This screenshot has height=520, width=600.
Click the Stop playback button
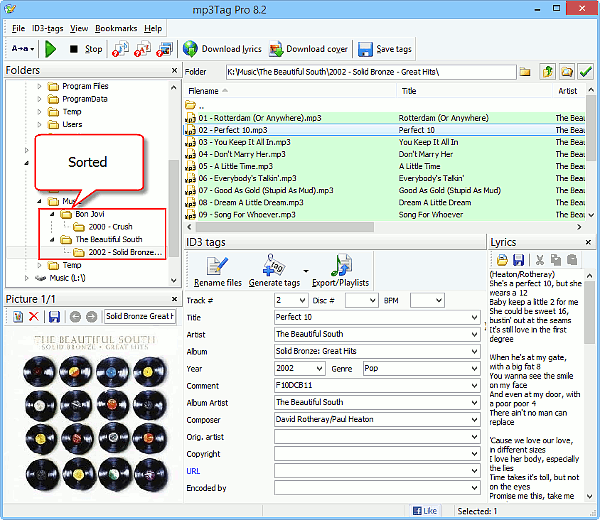coord(86,49)
